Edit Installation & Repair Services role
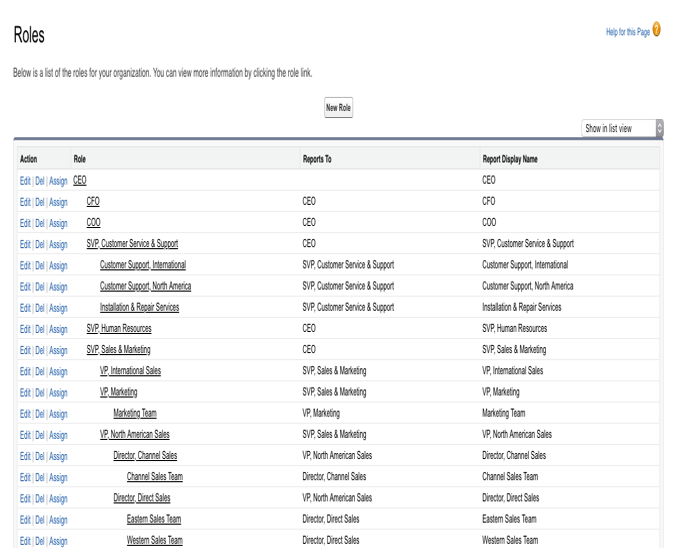Image resolution: width=673 pixels, height=558 pixels. (25, 308)
